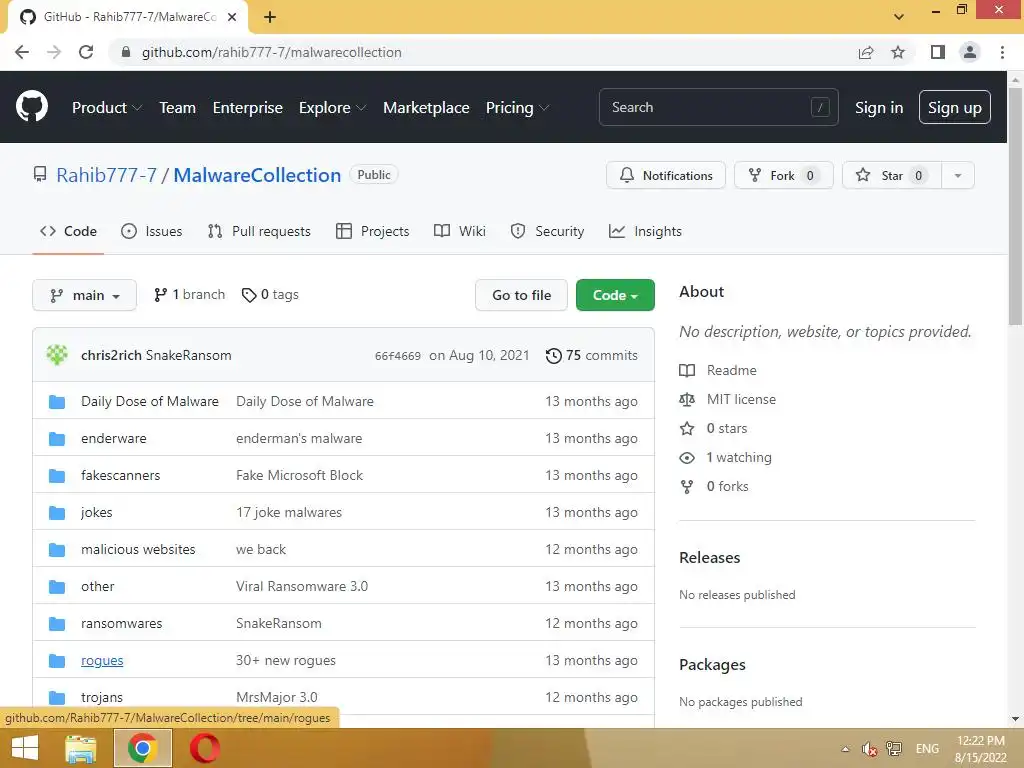Expand the Explore menu
Image resolution: width=1024 pixels, height=768 pixels.
coord(332,108)
